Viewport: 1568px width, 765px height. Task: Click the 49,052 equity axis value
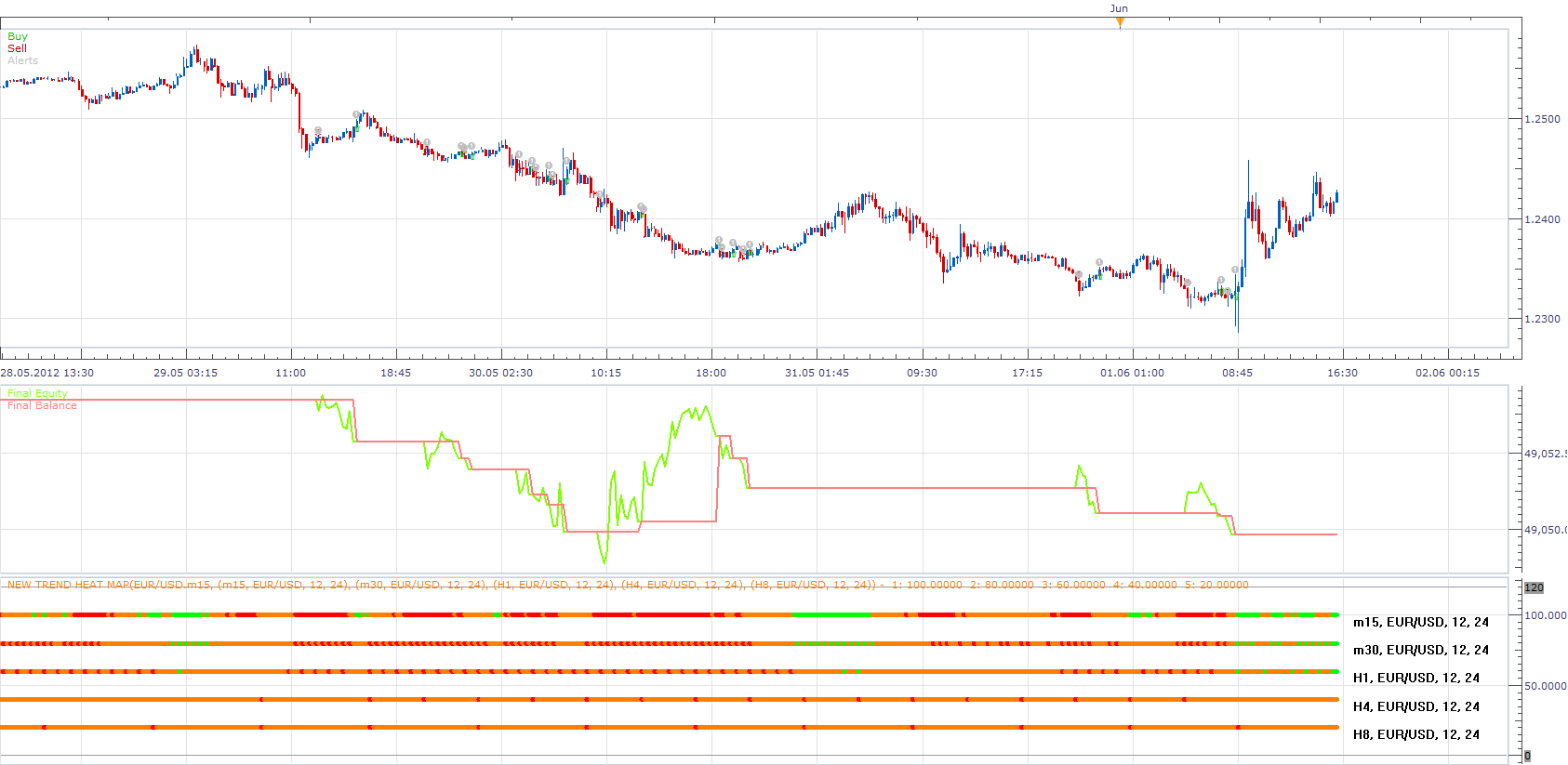1545,454
